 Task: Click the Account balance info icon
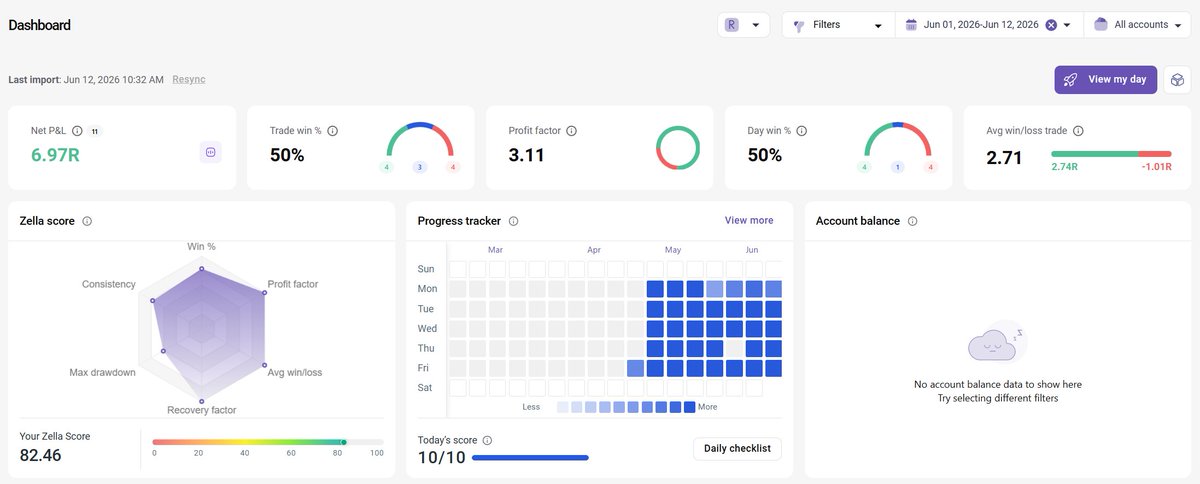(913, 221)
